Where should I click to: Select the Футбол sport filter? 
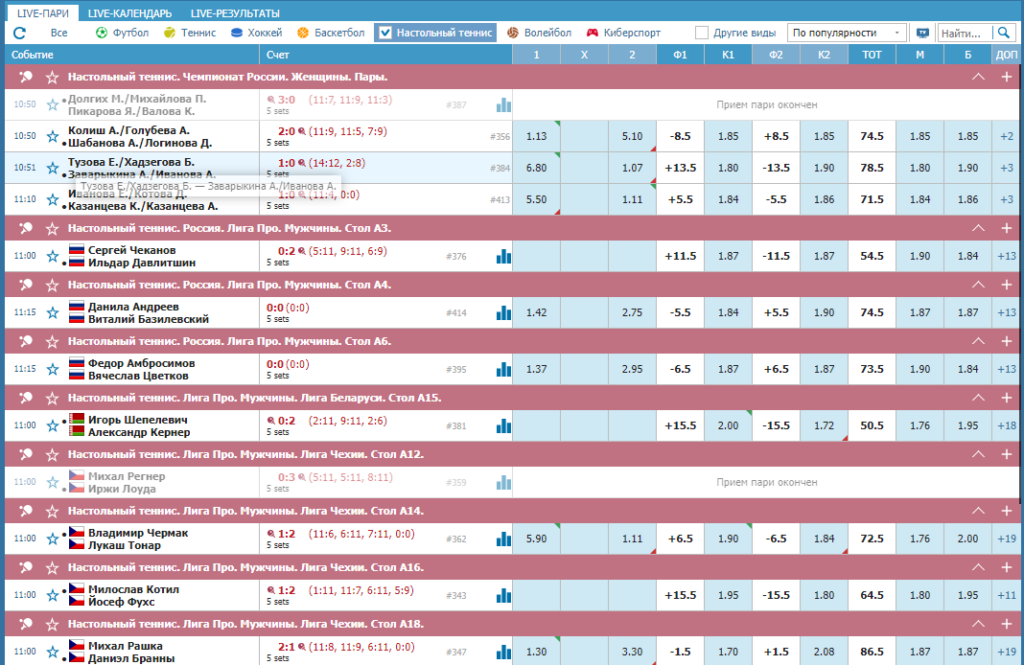point(122,33)
